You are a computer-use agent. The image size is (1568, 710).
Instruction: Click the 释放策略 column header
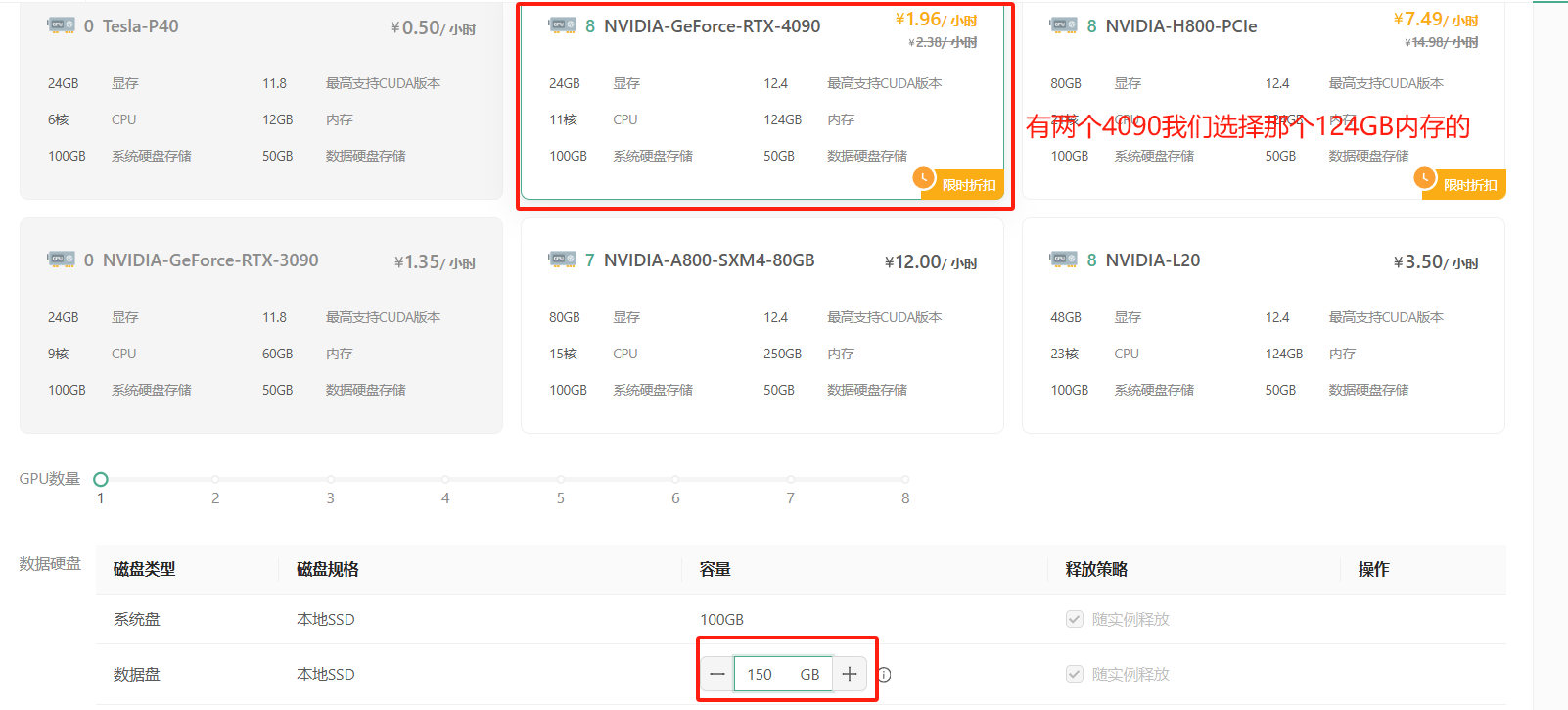point(1096,569)
